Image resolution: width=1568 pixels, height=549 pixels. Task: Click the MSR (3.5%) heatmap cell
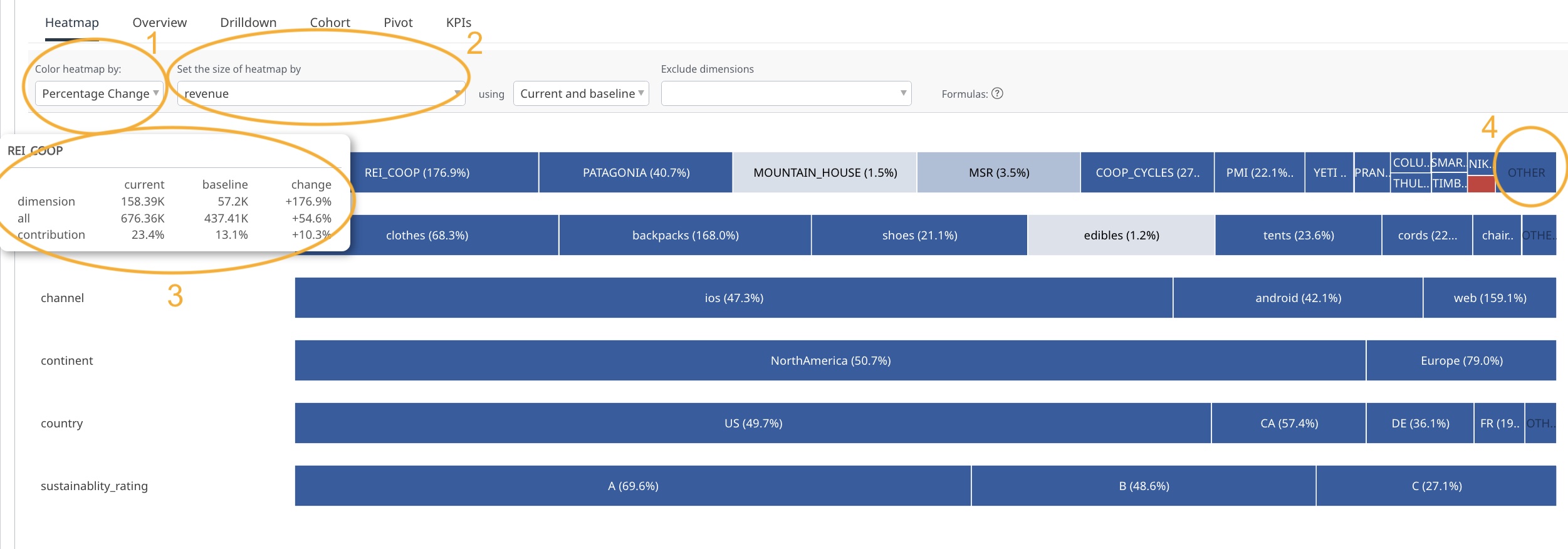click(998, 172)
